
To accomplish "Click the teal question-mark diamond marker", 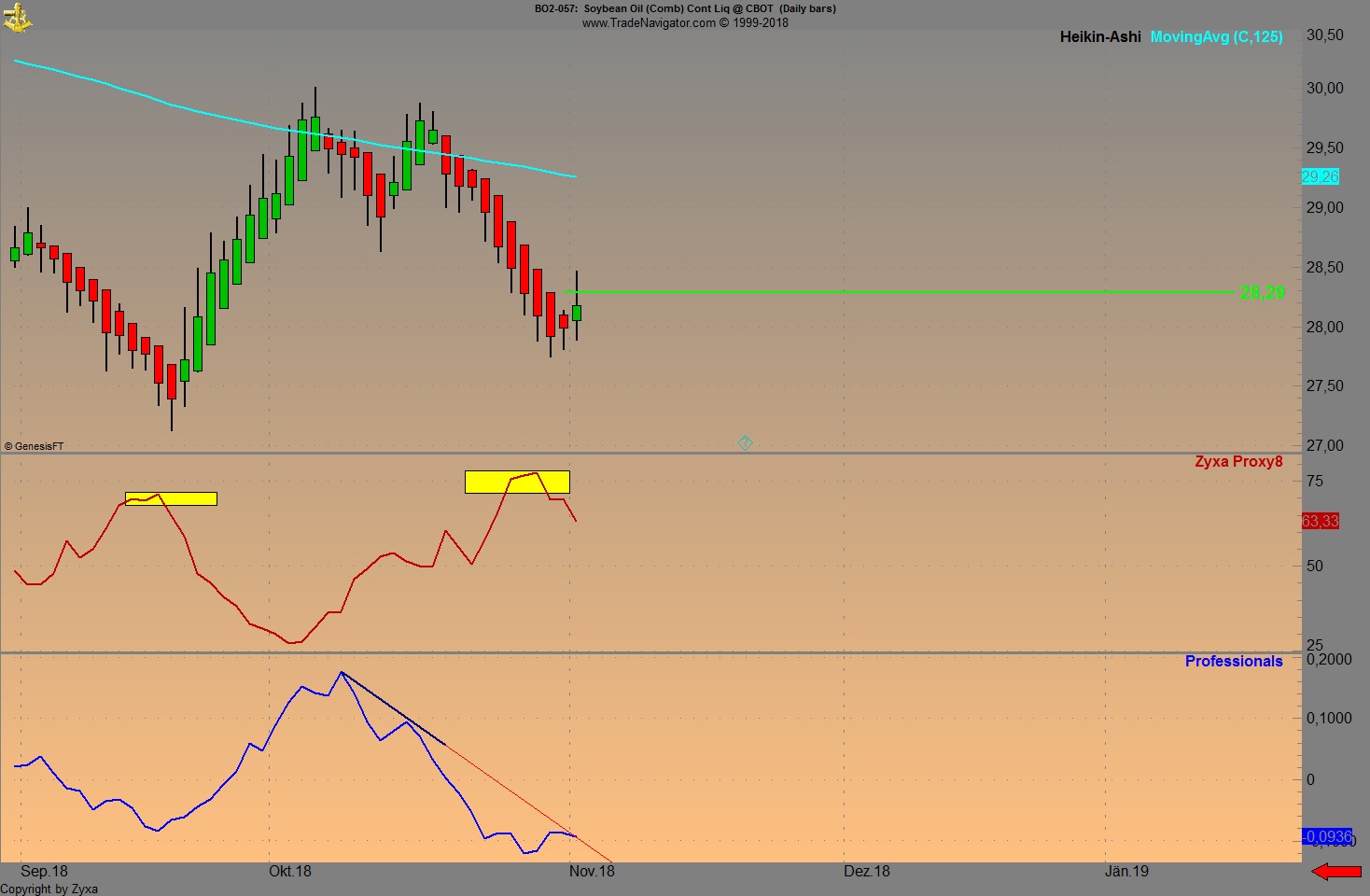I will (744, 442).
